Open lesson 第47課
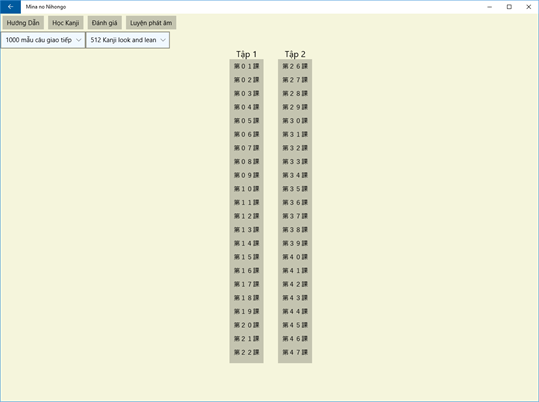The height and width of the screenshot is (402, 539). [295, 352]
